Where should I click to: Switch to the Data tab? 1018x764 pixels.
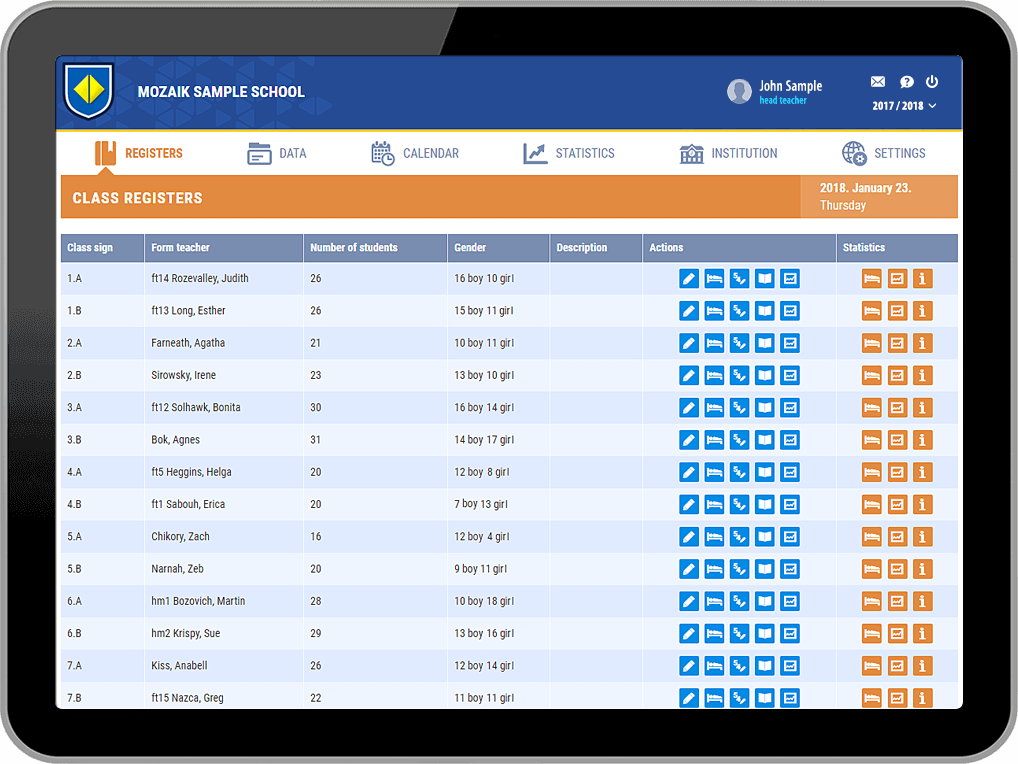point(277,153)
